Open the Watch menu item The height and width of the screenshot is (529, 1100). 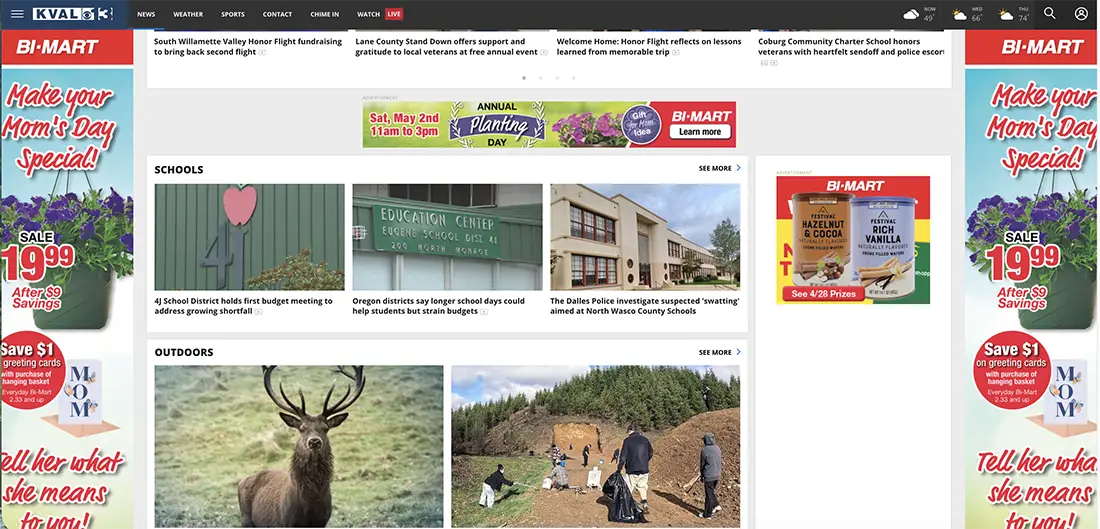click(x=368, y=14)
